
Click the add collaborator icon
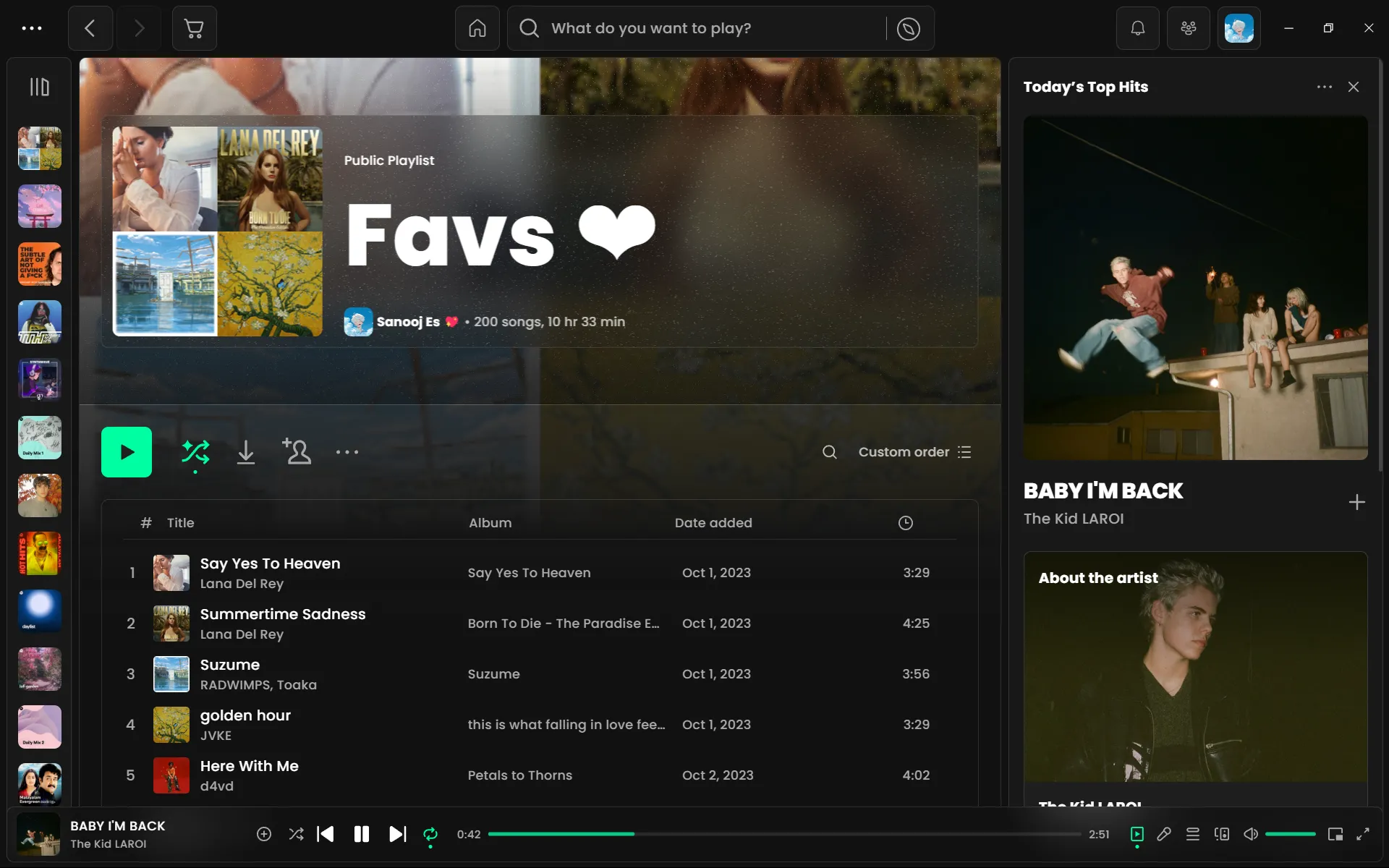tap(296, 451)
